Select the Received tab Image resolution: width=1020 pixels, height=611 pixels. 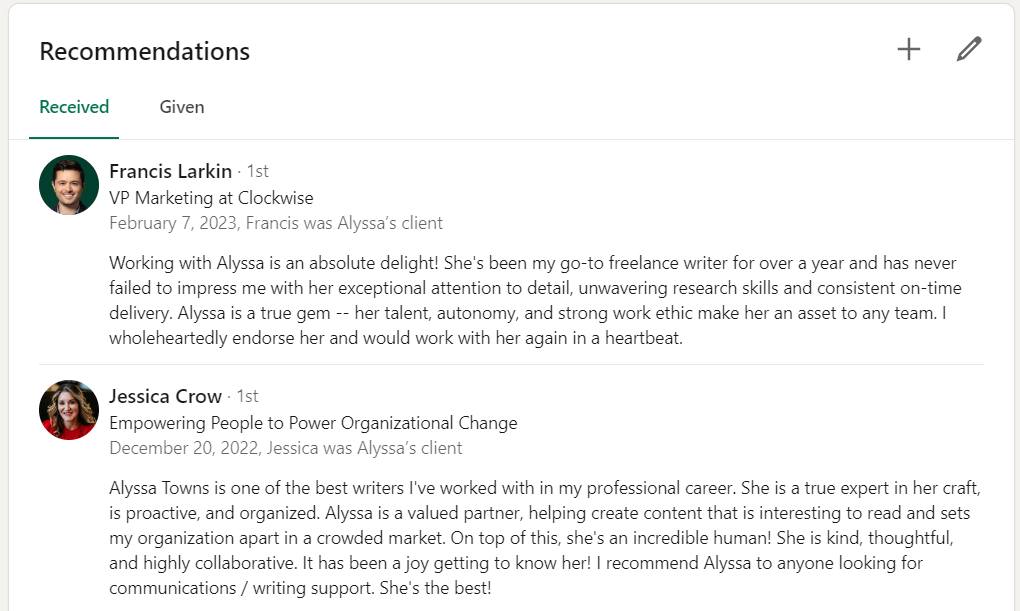click(x=74, y=107)
